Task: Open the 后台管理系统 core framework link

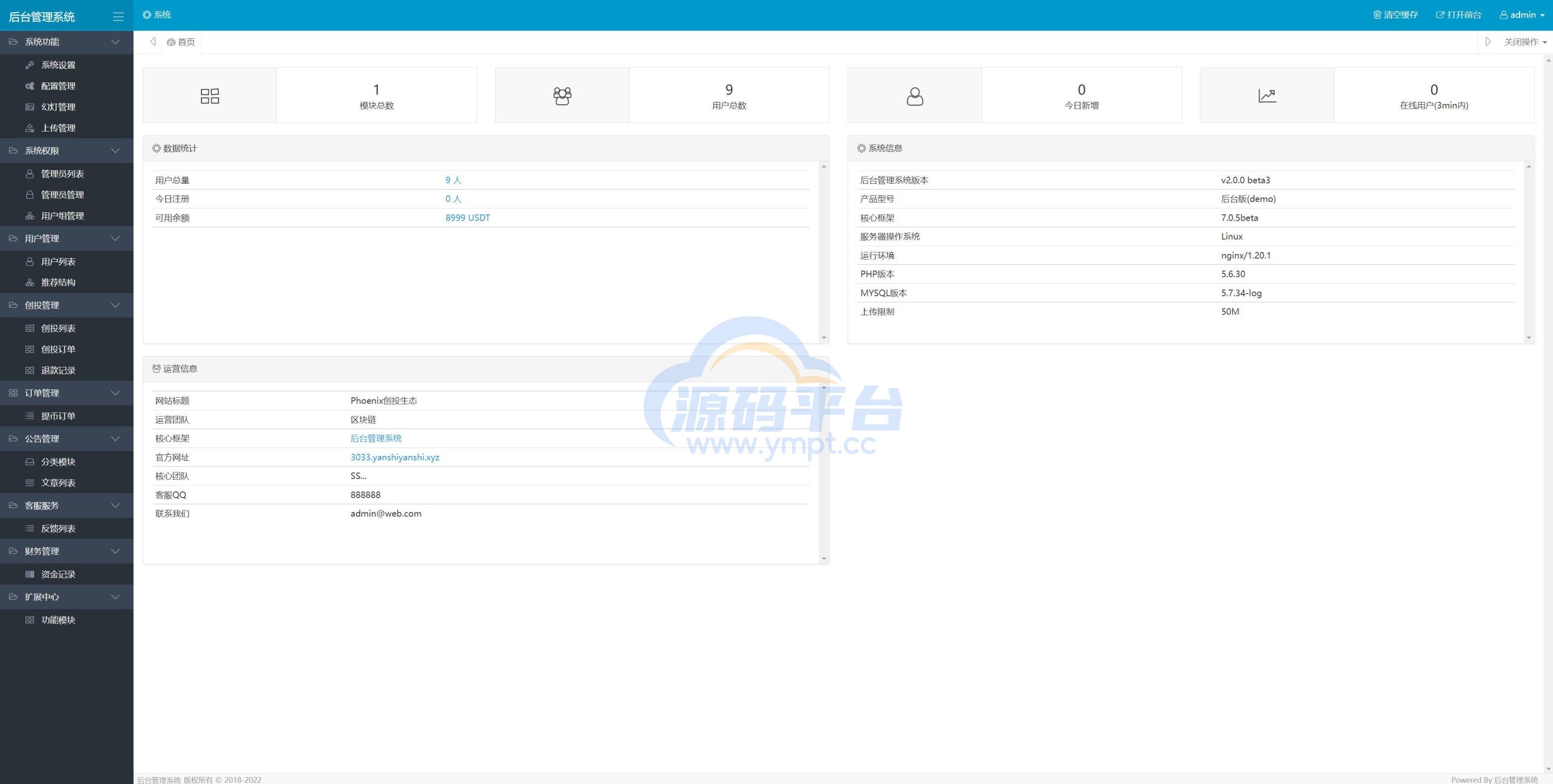Action: 376,438
